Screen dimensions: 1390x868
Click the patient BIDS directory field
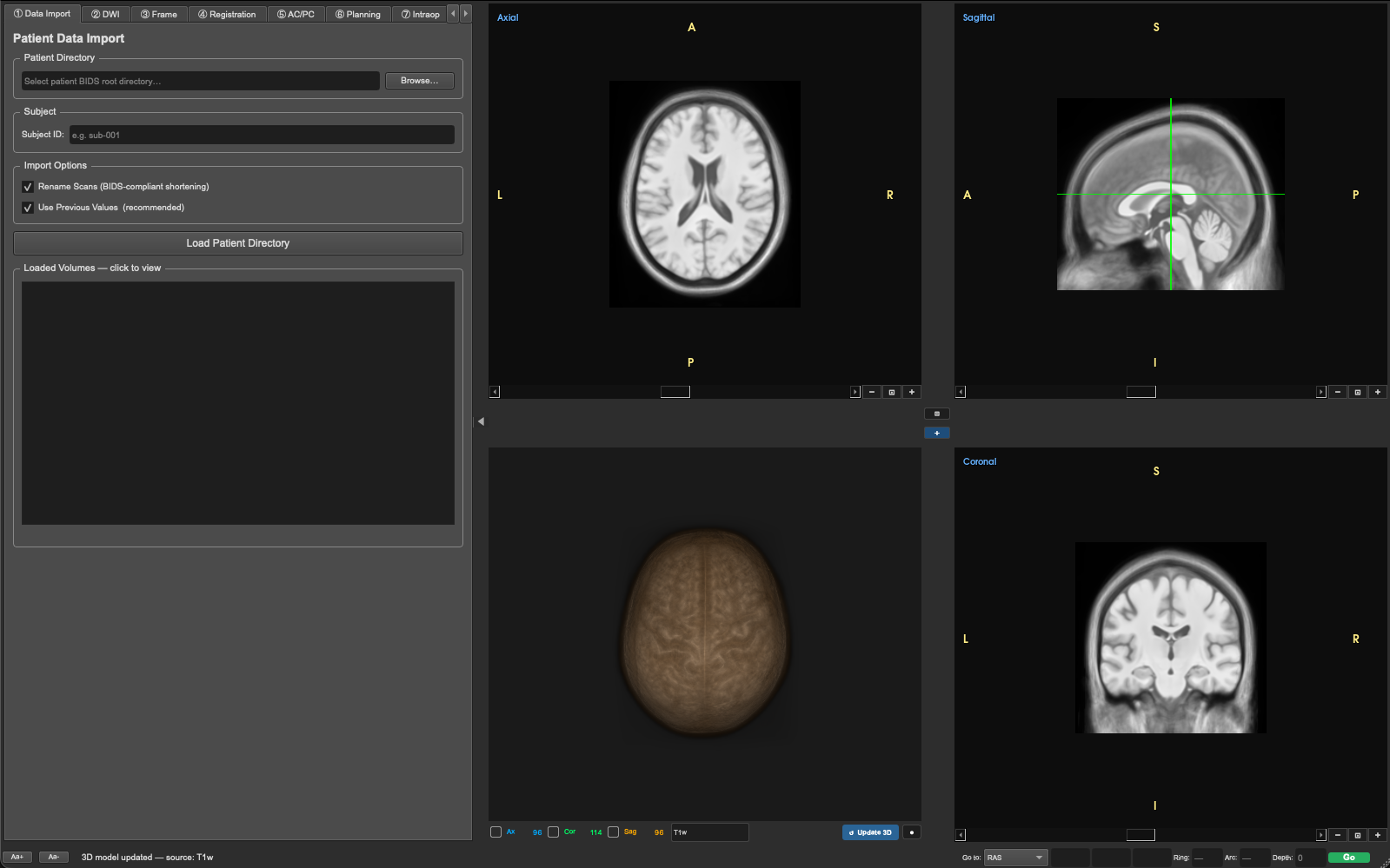(200, 81)
